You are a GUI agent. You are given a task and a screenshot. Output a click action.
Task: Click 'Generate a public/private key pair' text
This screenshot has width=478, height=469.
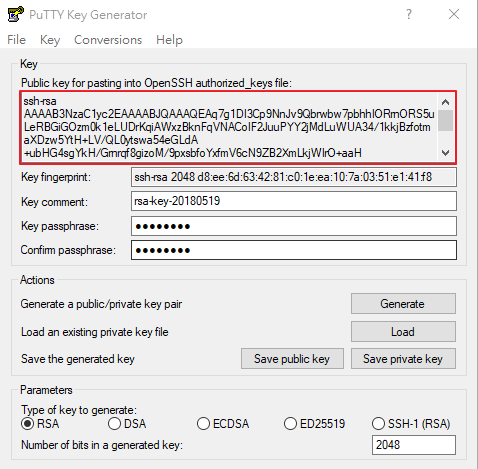pos(101,304)
